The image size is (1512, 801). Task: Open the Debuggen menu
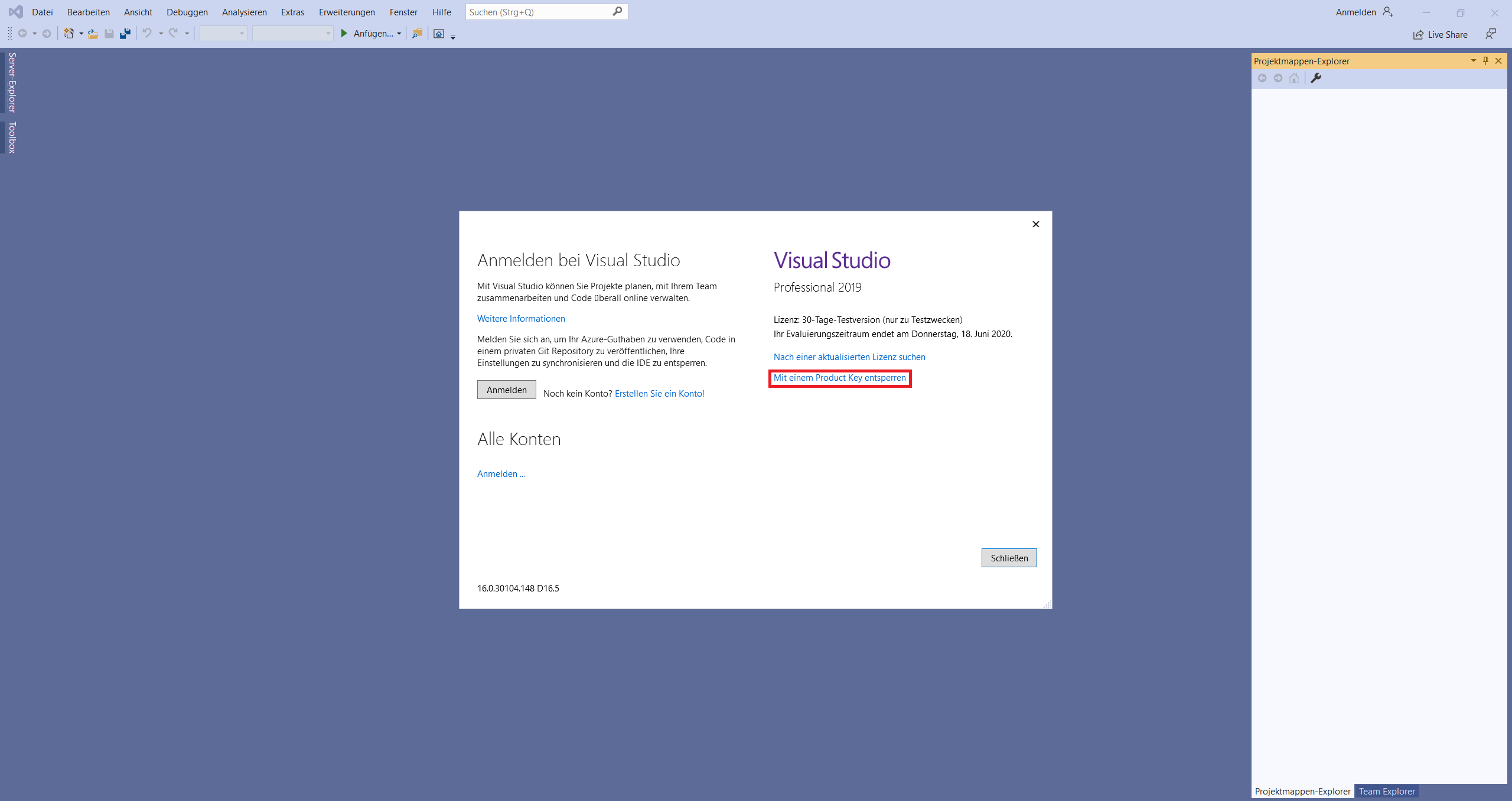pos(187,12)
